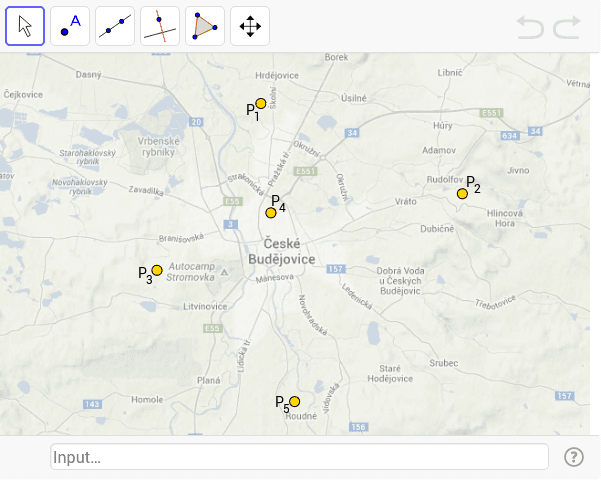This screenshot has width=601, height=480.
Task: Click the Dasný map label
Action: point(89,75)
